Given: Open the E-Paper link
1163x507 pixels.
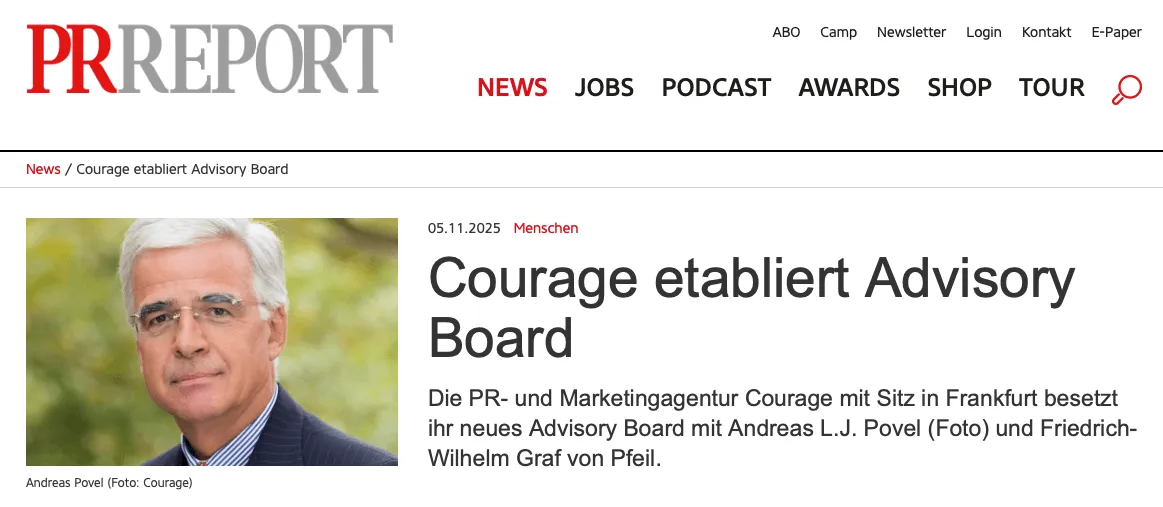Looking at the screenshot, I should coord(1116,32).
